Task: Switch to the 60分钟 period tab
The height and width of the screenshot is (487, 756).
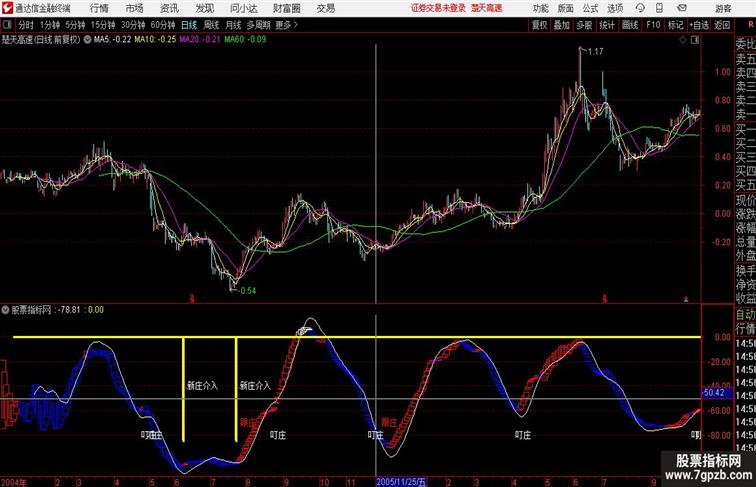Action: click(163, 25)
